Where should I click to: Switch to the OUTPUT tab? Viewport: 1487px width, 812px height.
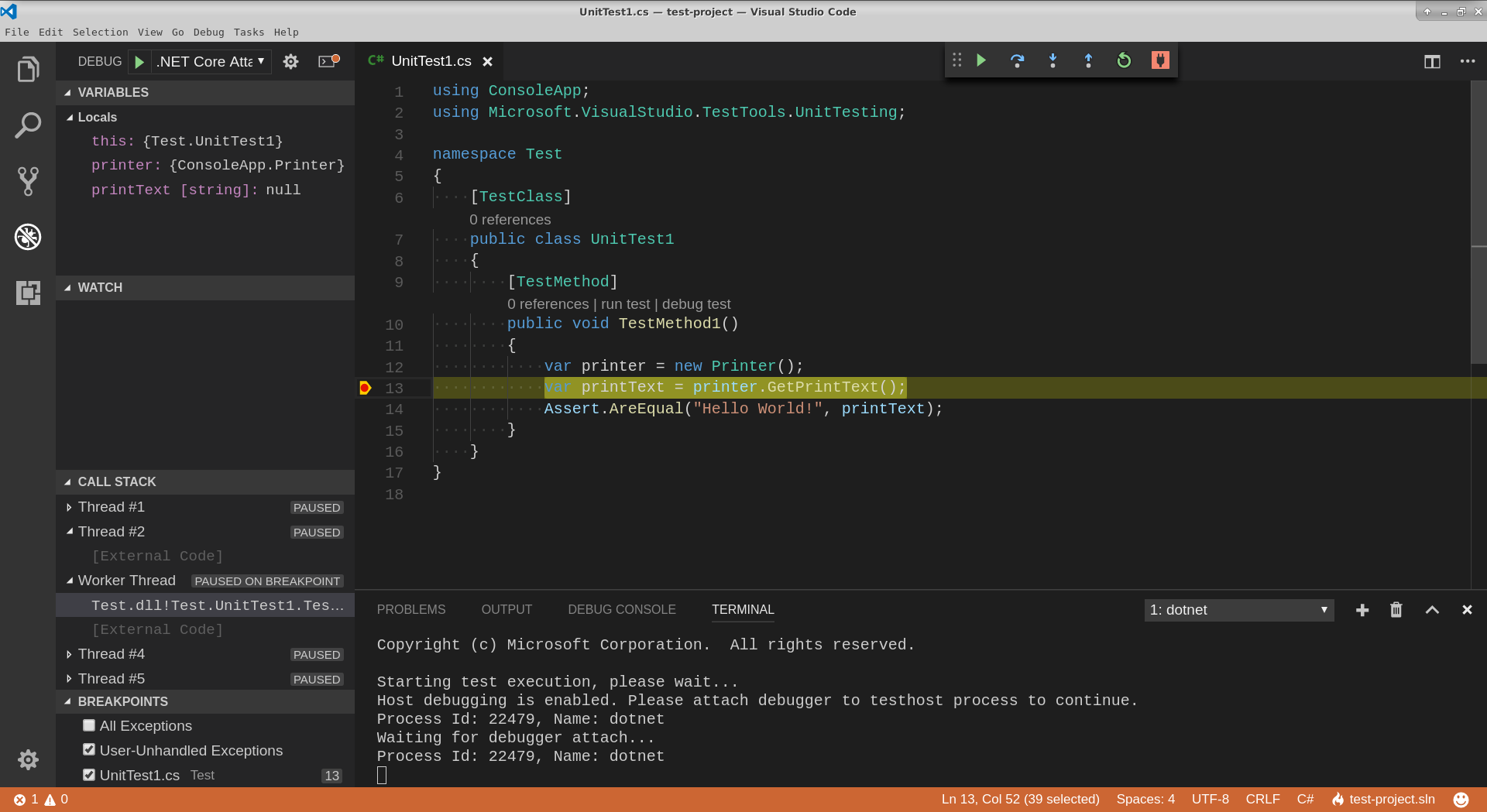(x=507, y=610)
